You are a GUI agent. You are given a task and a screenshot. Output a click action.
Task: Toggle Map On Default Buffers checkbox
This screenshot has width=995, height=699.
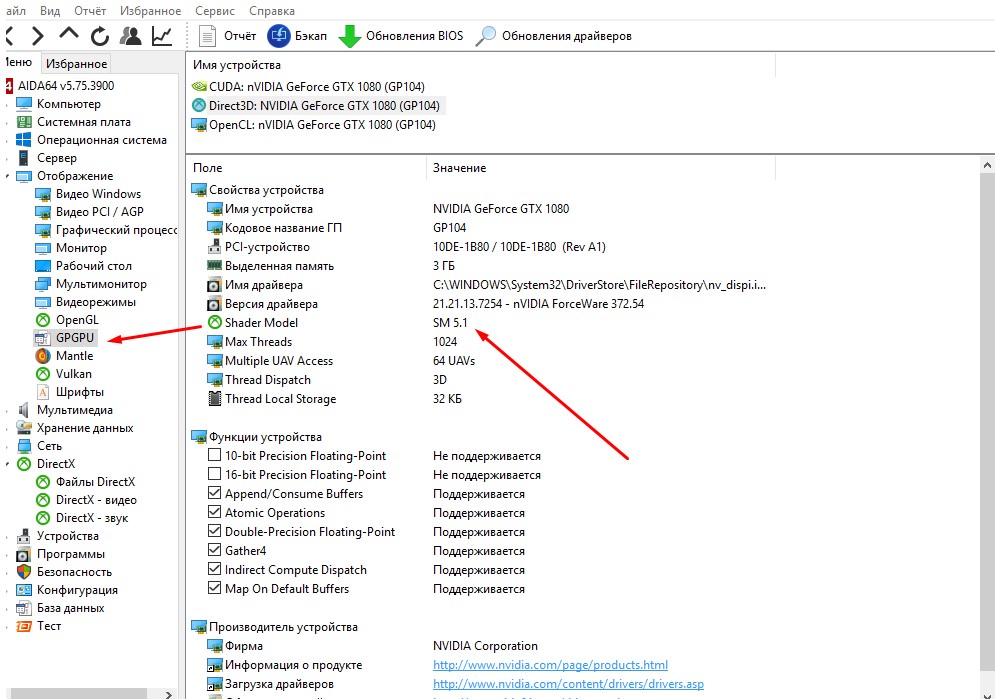(214, 589)
